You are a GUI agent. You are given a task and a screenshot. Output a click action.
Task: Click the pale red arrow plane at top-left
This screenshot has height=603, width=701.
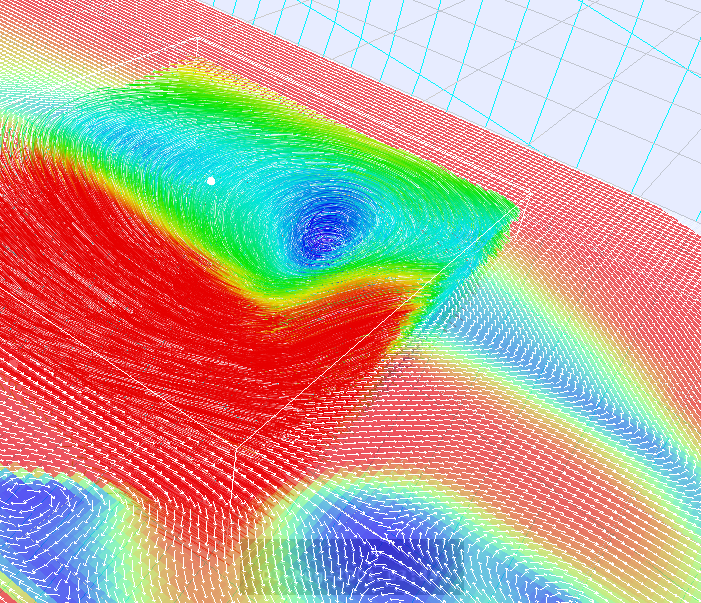(67, 45)
